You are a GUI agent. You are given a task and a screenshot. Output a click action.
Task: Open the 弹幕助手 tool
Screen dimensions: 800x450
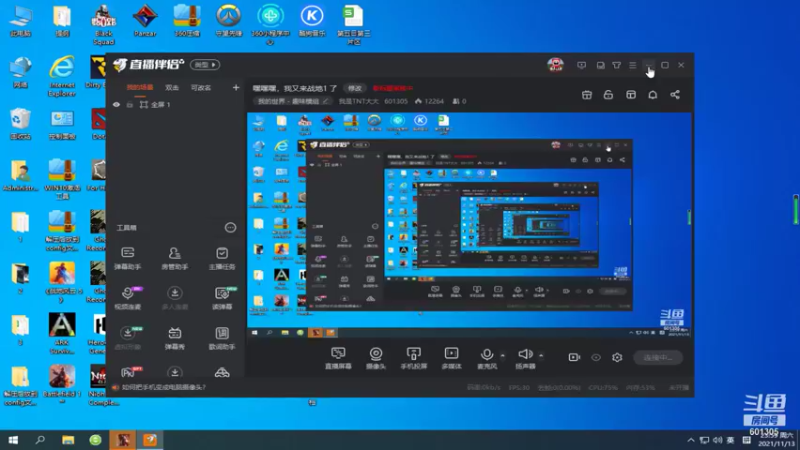pyautogui.click(x=128, y=257)
